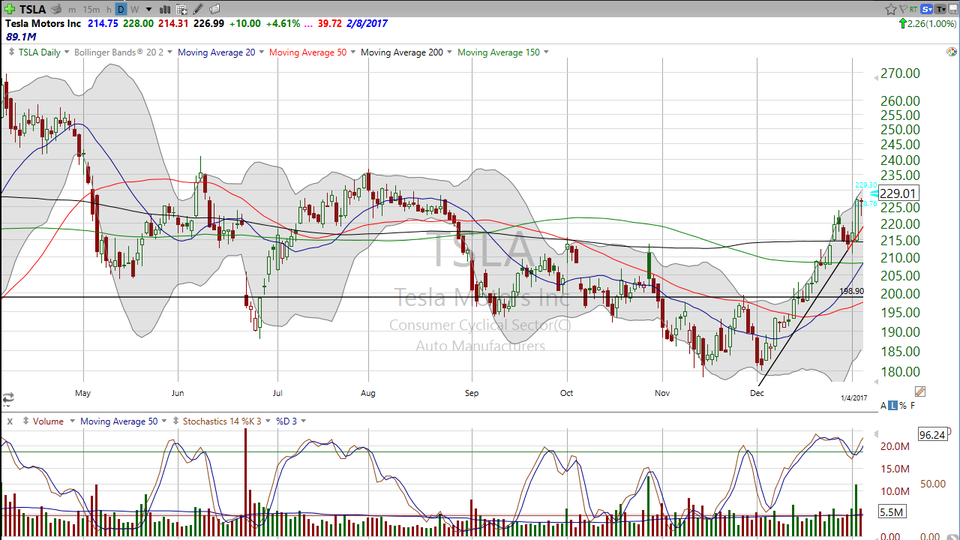Click the 2/8/2017 date in header
This screenshot has height=540, width=960.
(x=367, y=23)
